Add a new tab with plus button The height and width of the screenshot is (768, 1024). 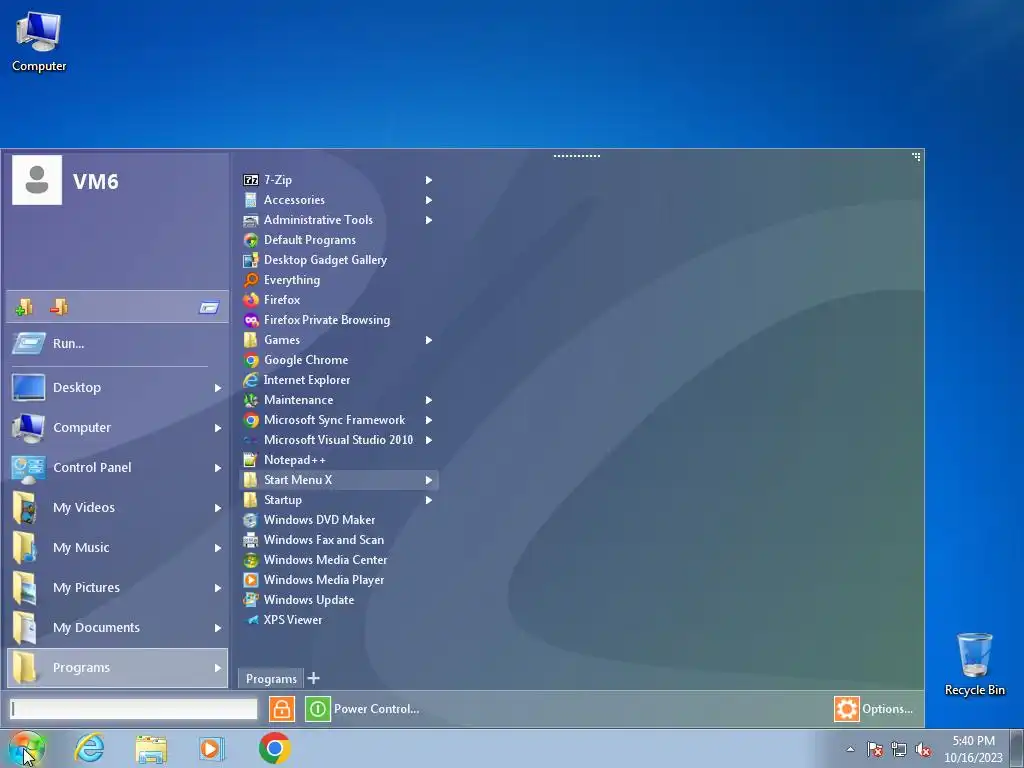point(313,678)
